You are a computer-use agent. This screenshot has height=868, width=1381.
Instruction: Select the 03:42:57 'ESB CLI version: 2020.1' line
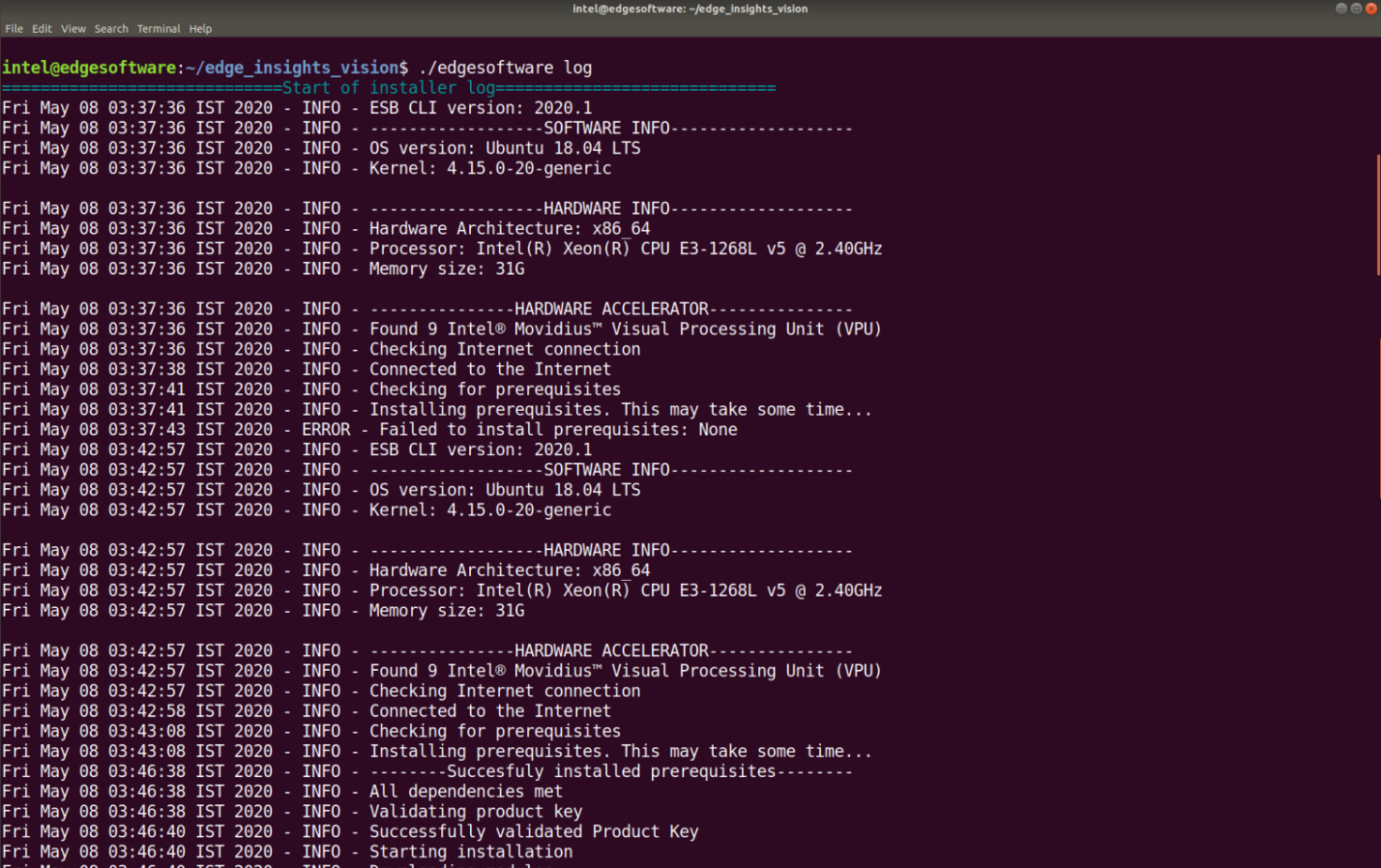(297, 450)
